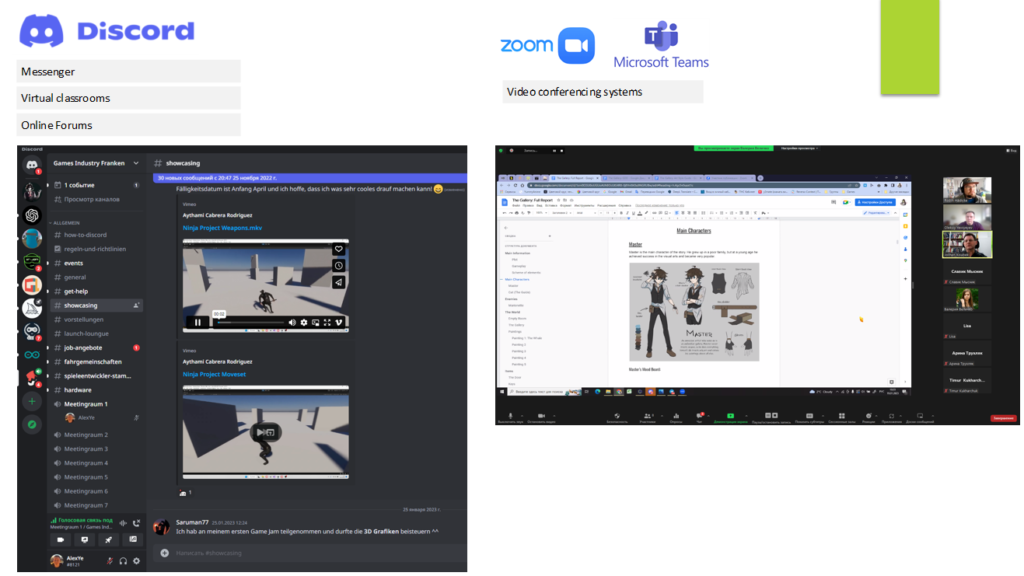The height and width of the screenshot is (576, 1024).
Task: Click the new messages banner in showcasing
Action: [x=310, y=178]
